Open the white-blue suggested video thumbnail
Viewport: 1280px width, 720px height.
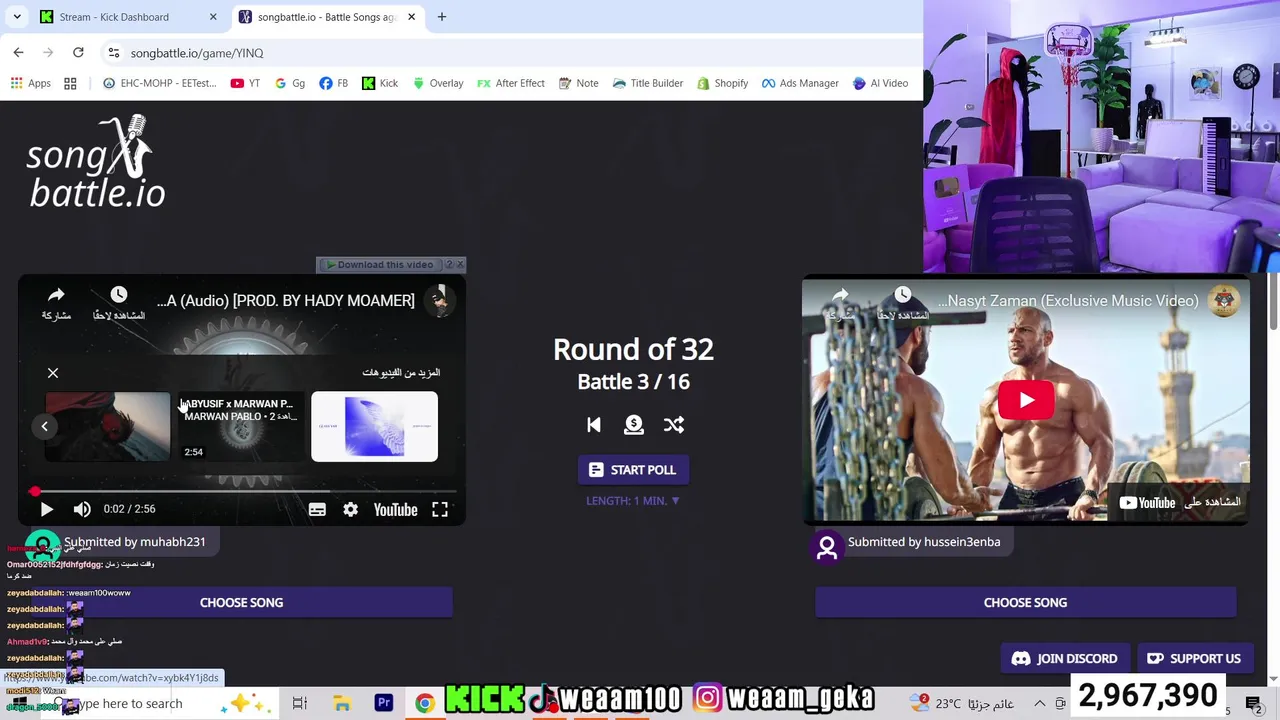coord(374,427)
